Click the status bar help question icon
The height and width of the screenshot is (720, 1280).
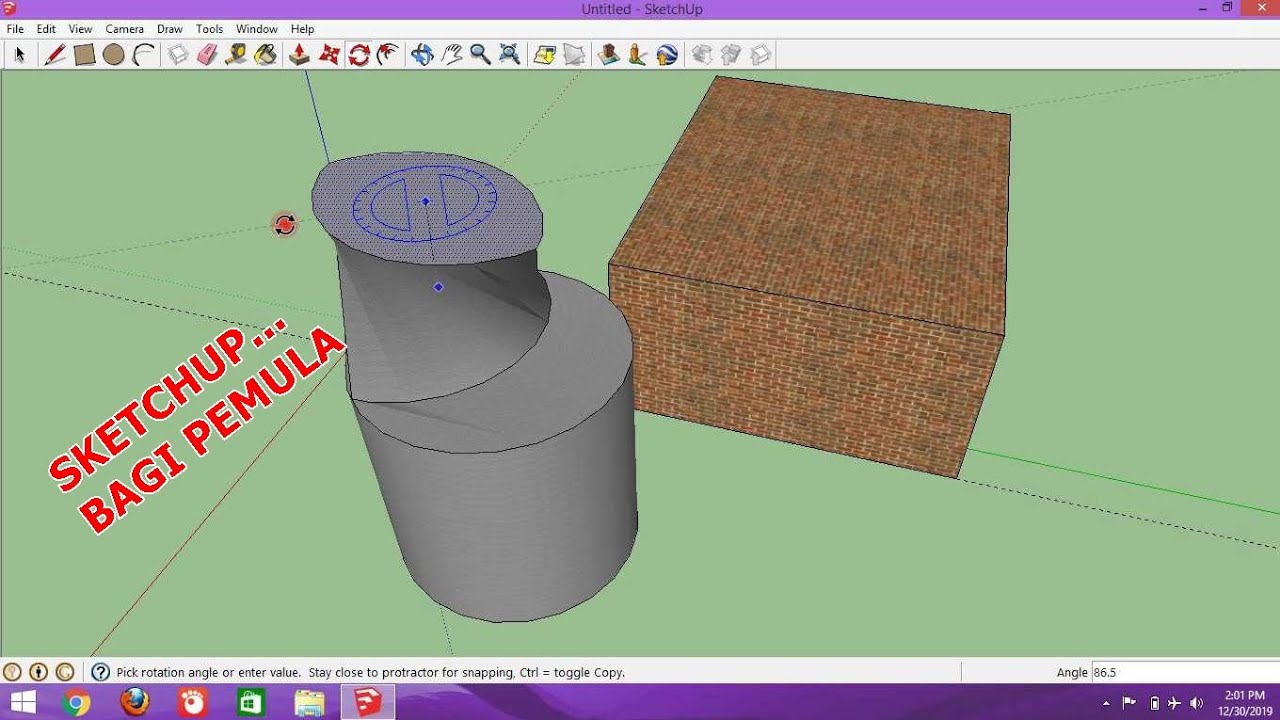100,672
